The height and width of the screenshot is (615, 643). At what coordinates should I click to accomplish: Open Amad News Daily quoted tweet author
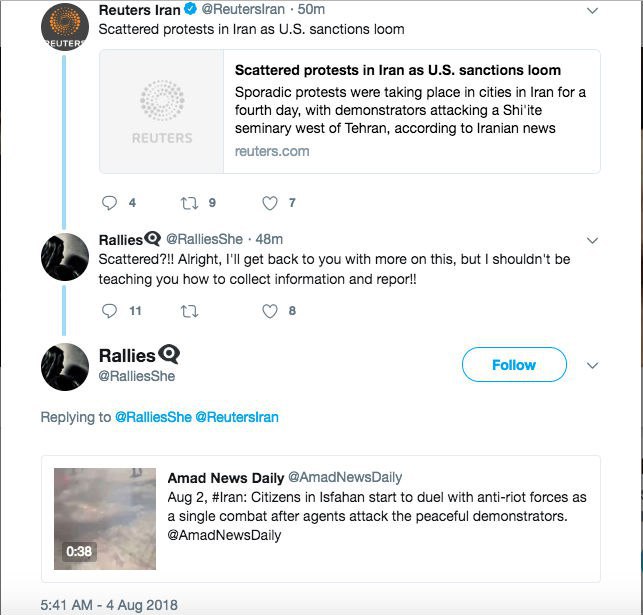pos(226,477)
